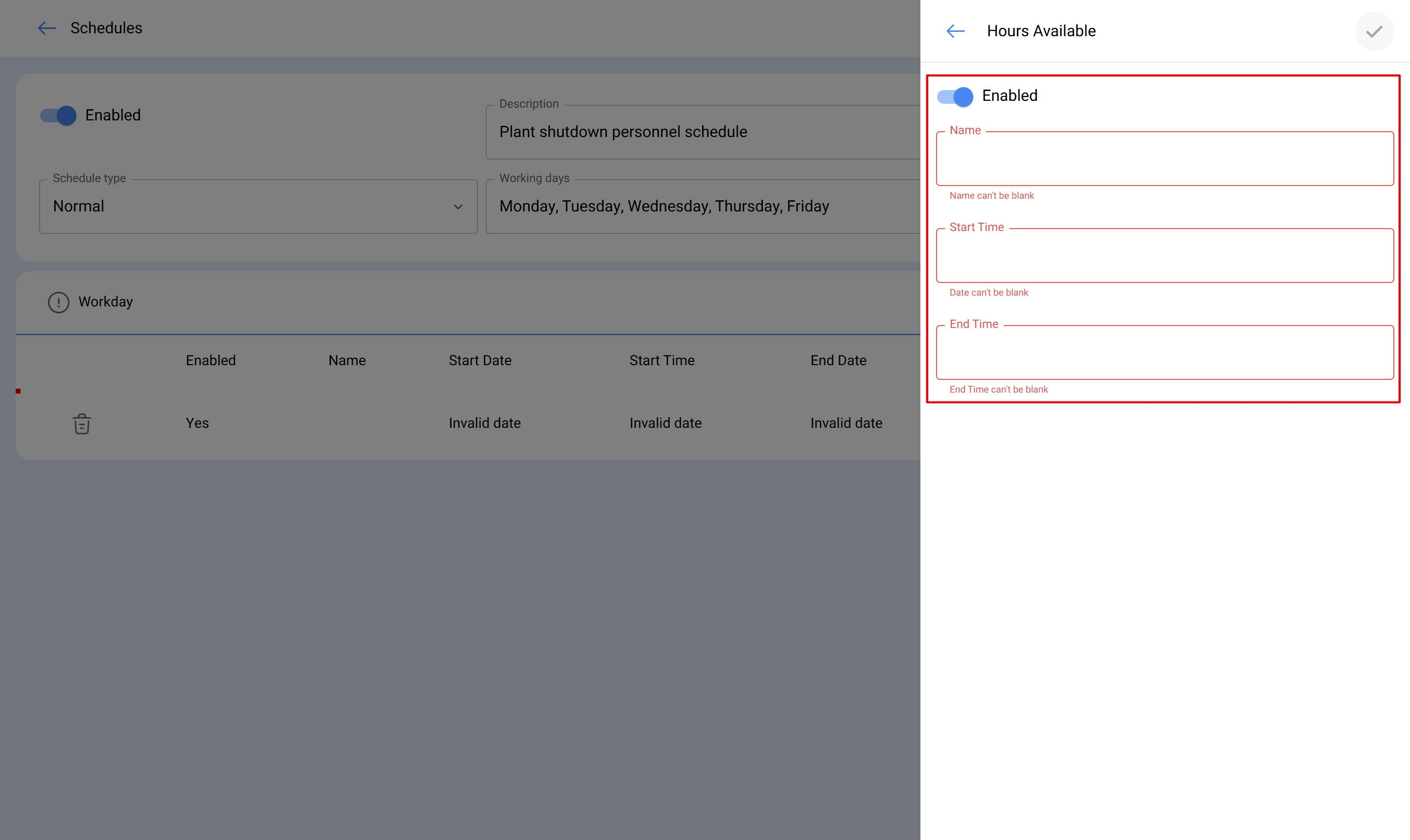Click the End Time input field
This screenshot has width=1410, height=840.
click(1164, 352)
